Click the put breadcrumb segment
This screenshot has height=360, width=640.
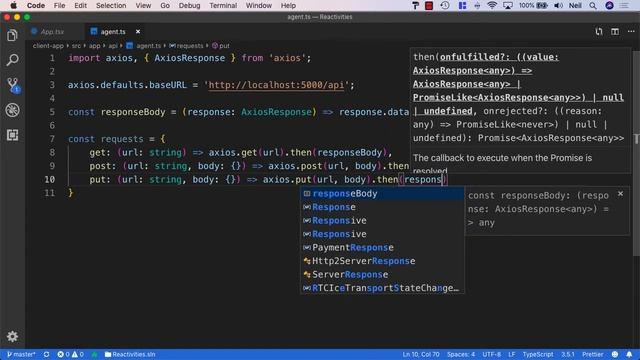pyautogui.click(x=221, y=46)
